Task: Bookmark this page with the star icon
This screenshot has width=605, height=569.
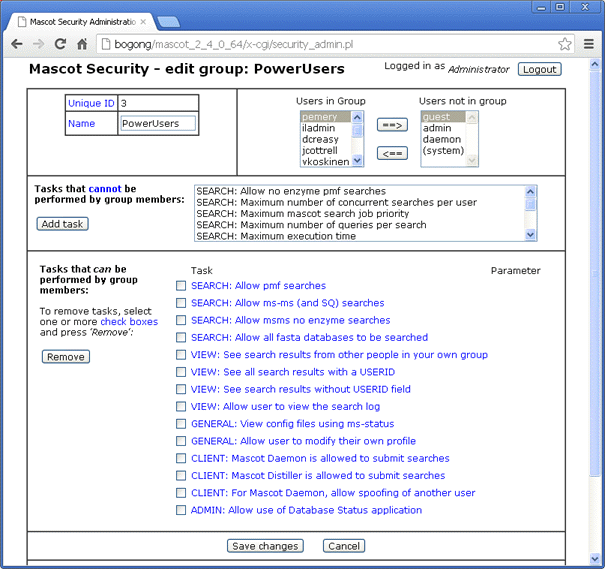Action: point(564,44)
